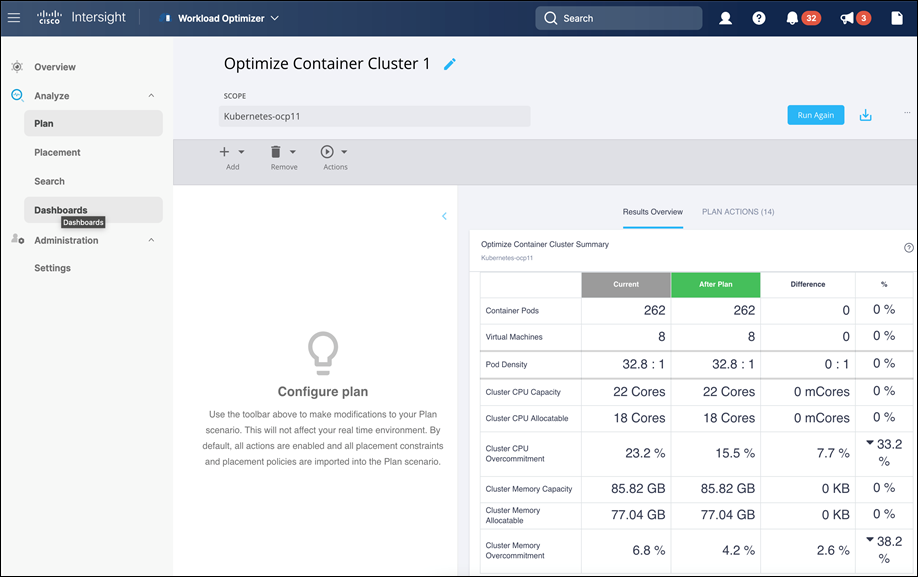Open the help question mark icon

(x=758, y=17)
